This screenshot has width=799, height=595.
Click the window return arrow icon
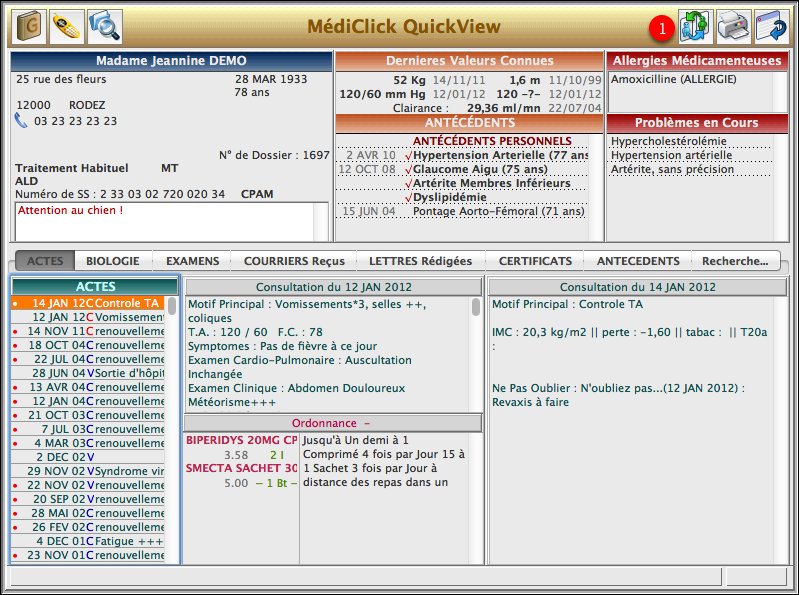[771, 26]
